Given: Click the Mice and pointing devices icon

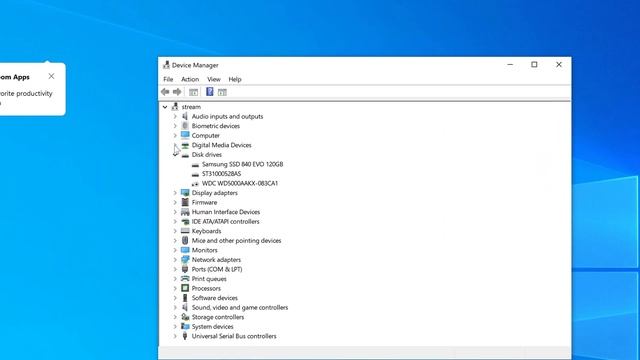Looking at the screenshot, I should (x=185, y=240).
